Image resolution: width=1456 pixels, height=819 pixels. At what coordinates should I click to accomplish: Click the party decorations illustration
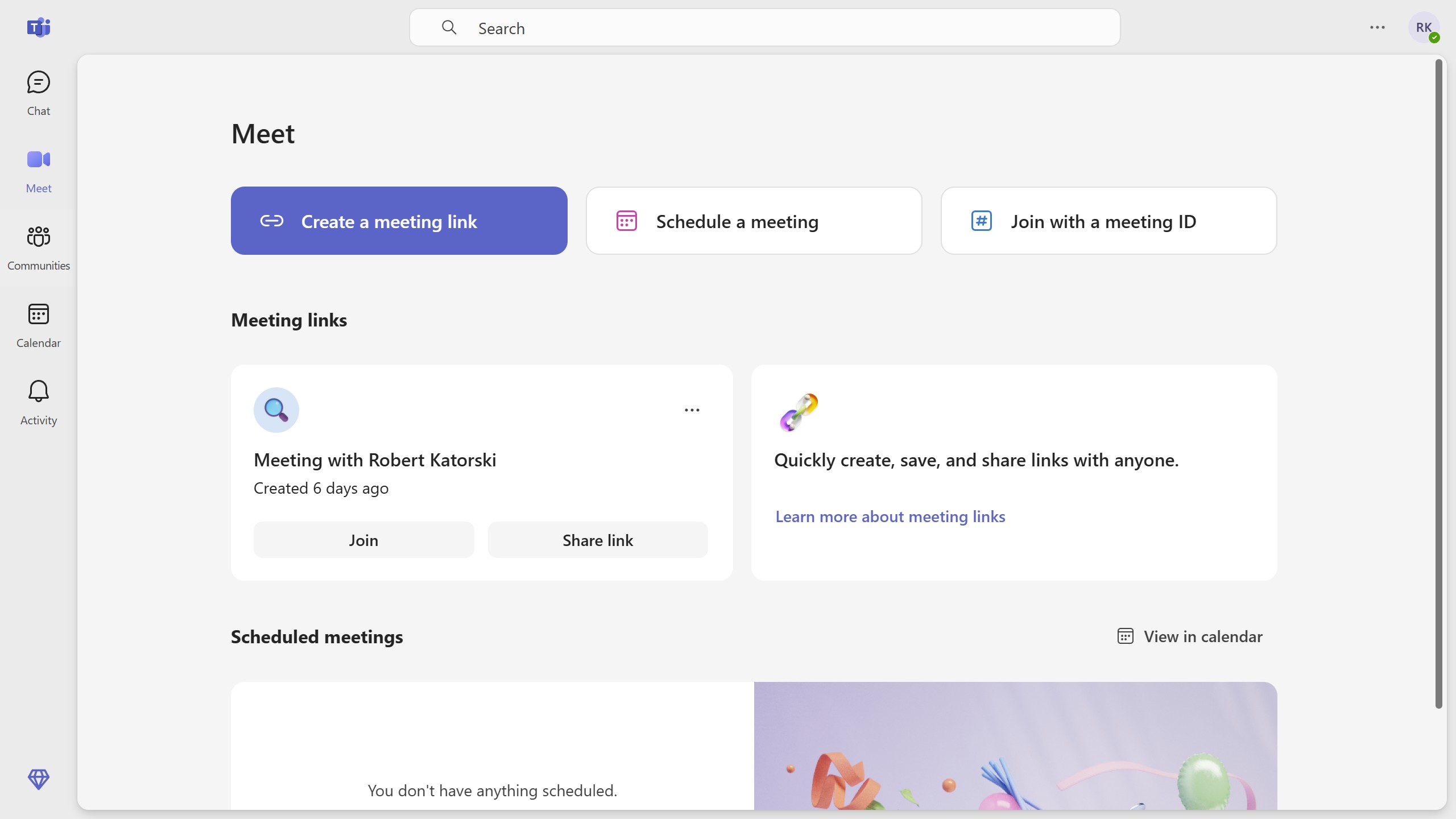tap(1016, 746)
